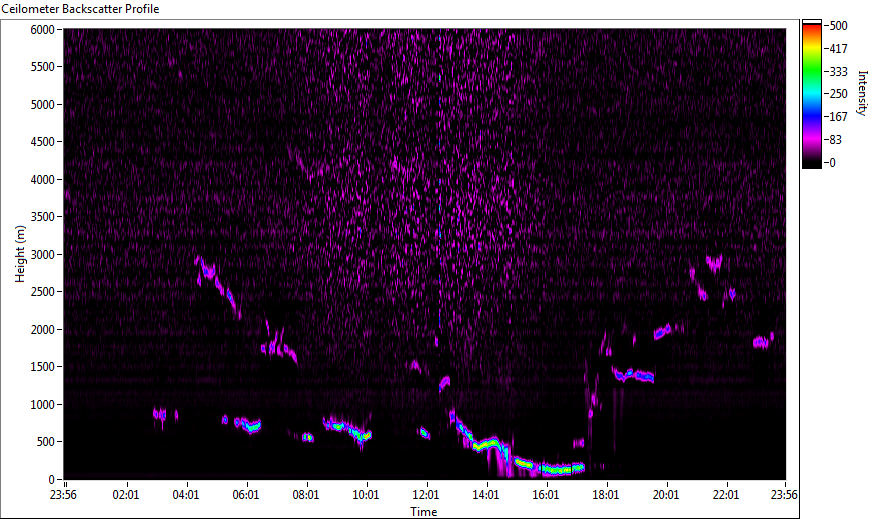Click the 6000 height axis label
Image resolution: width=872 pixels, height=519 pixels.
click(43, 29)
